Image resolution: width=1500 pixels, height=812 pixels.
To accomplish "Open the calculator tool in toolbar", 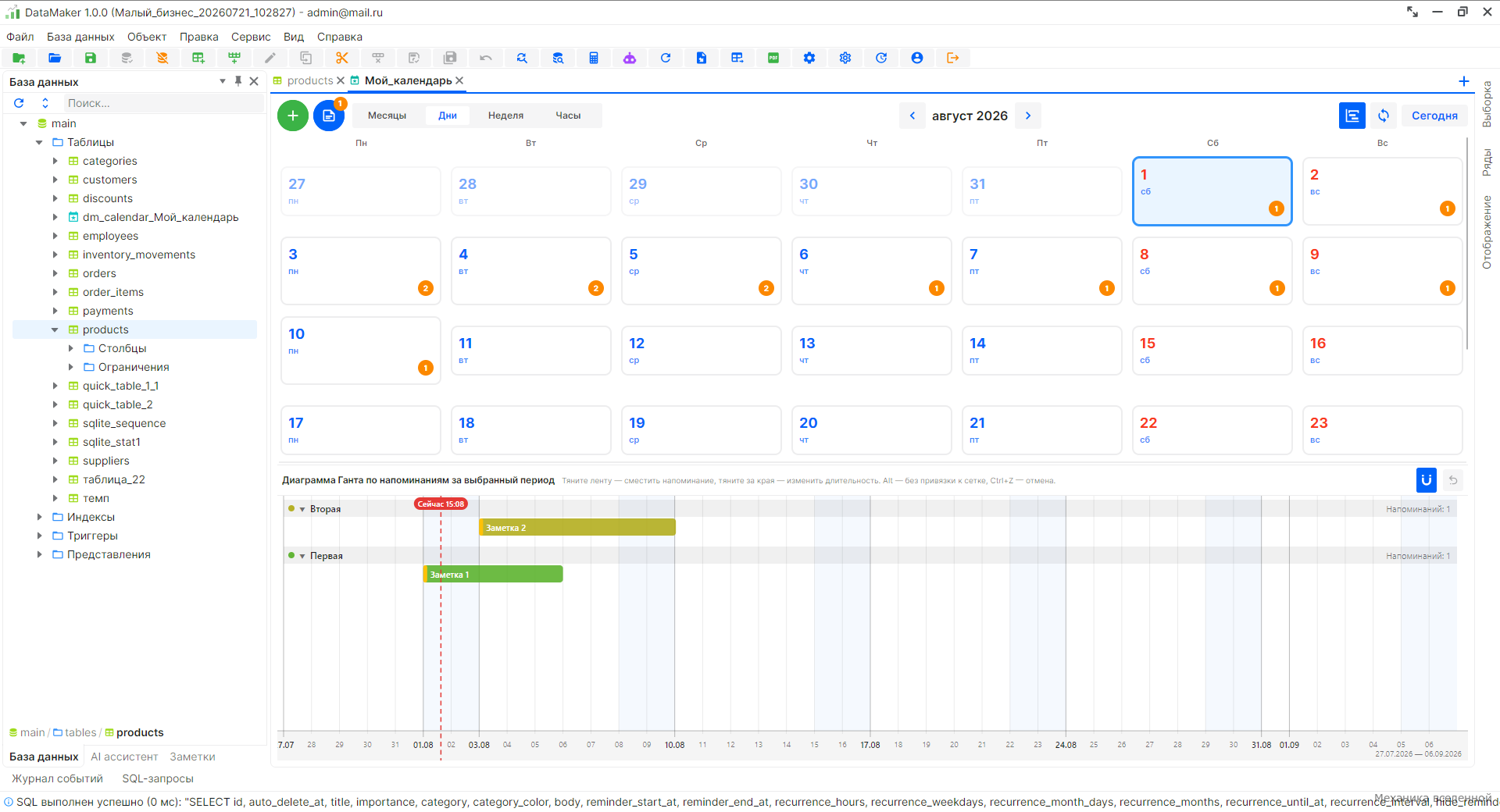I will [594, 58].
